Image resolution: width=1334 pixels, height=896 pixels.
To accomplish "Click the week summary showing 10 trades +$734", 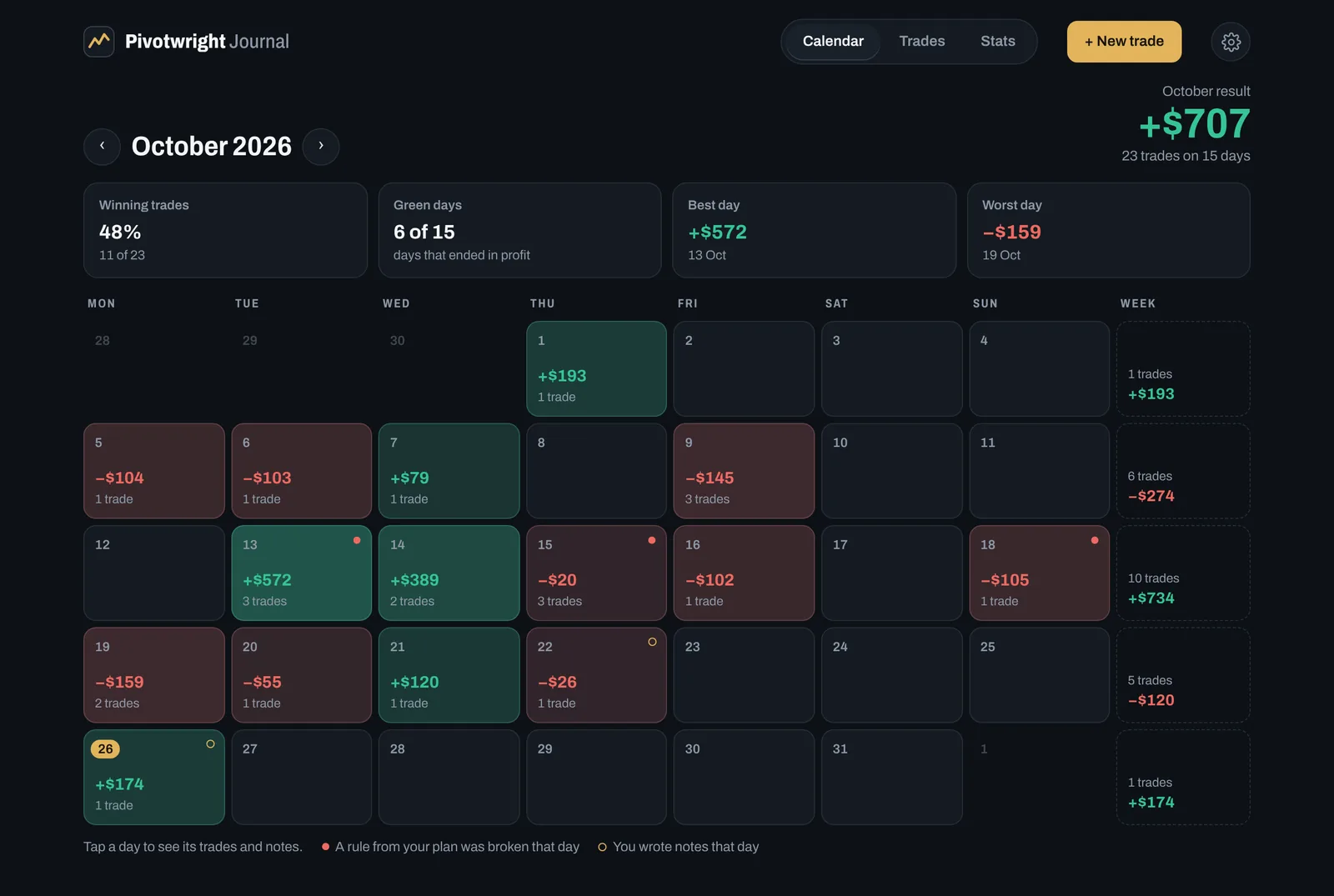I will coord(1183,573).
